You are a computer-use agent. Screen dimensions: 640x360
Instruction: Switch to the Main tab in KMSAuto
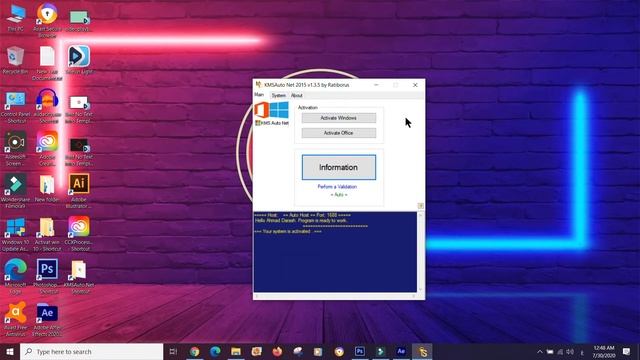pos(259,95)
